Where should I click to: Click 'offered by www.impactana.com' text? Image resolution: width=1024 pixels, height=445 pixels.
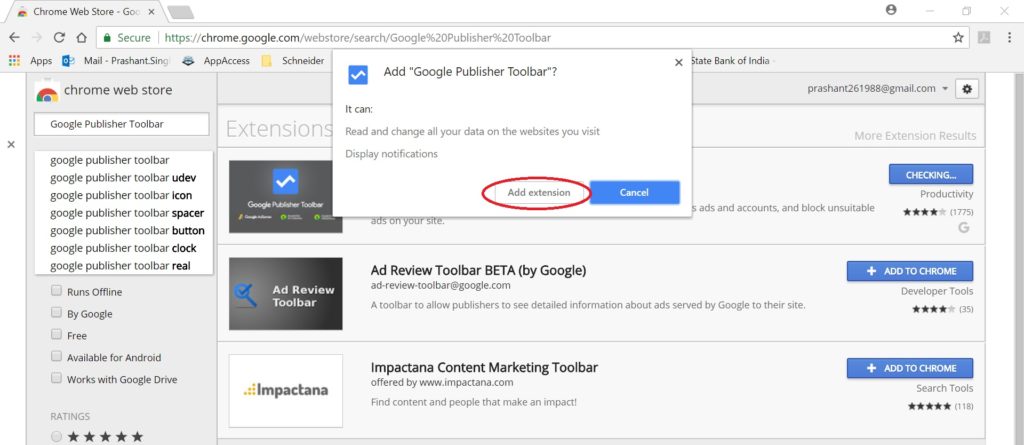(441, 382)
